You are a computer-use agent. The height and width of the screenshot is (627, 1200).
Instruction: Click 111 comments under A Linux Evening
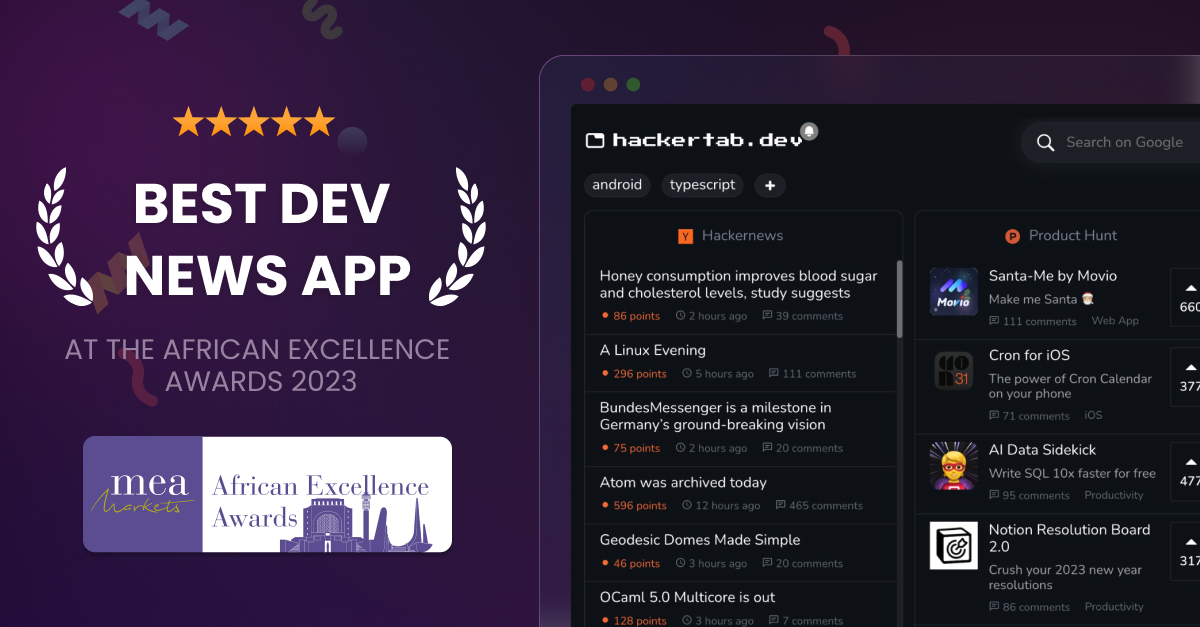tap(812, 374)
